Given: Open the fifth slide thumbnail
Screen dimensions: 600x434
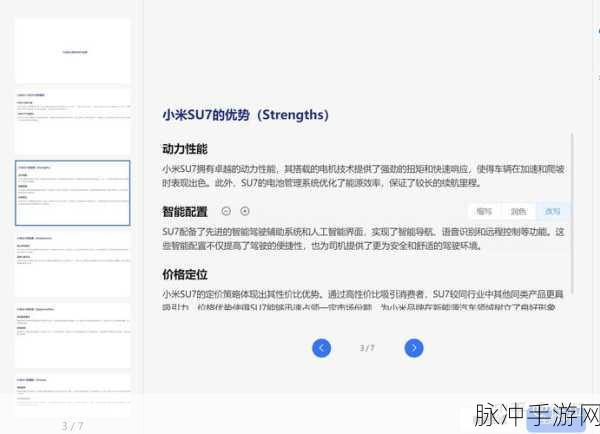Looking at the screenshot, I should click(x=73, y=335).
